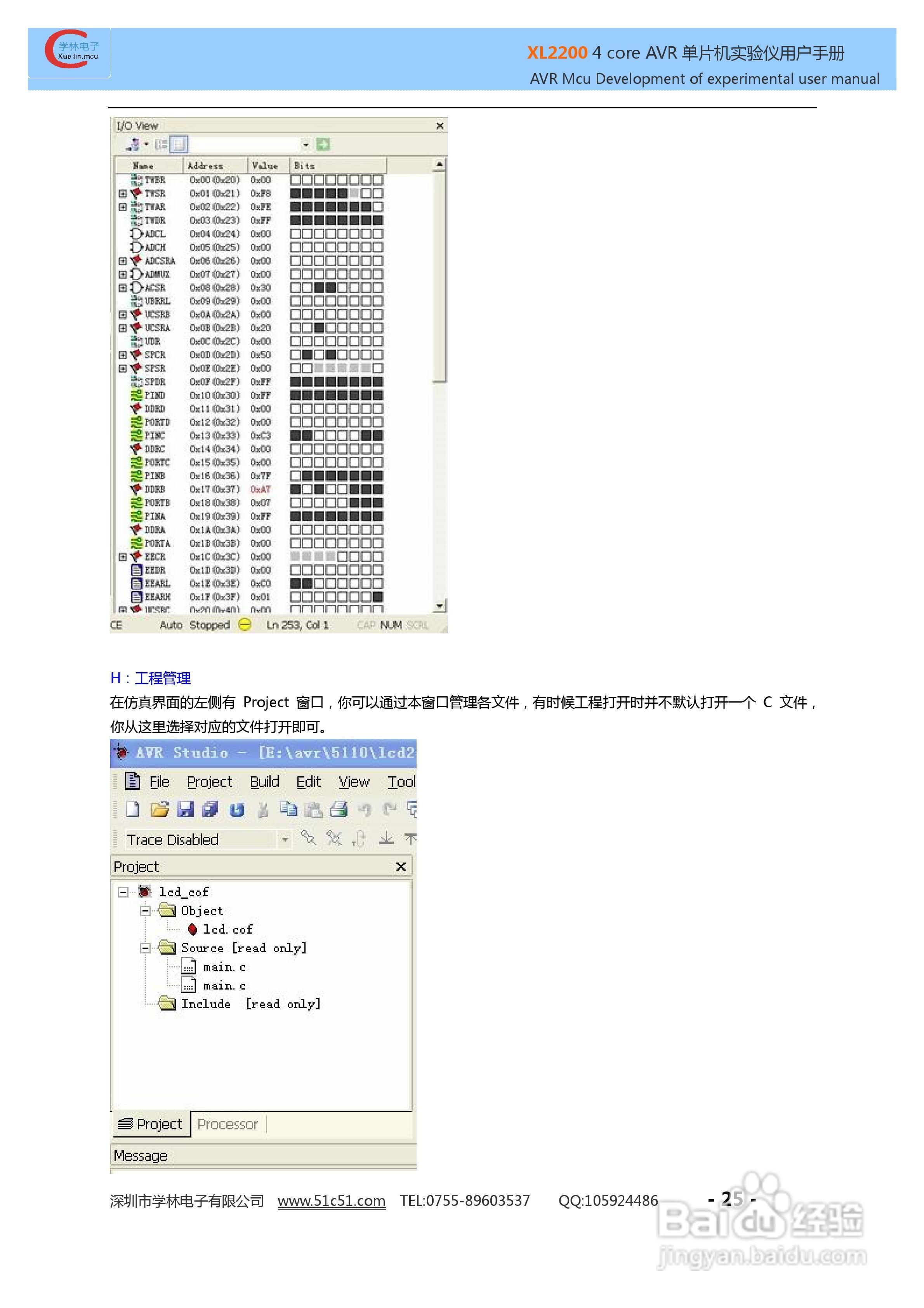The image size is (924, 1308).
Task: Click the Open File folder icon
Action: click(160, 809)
